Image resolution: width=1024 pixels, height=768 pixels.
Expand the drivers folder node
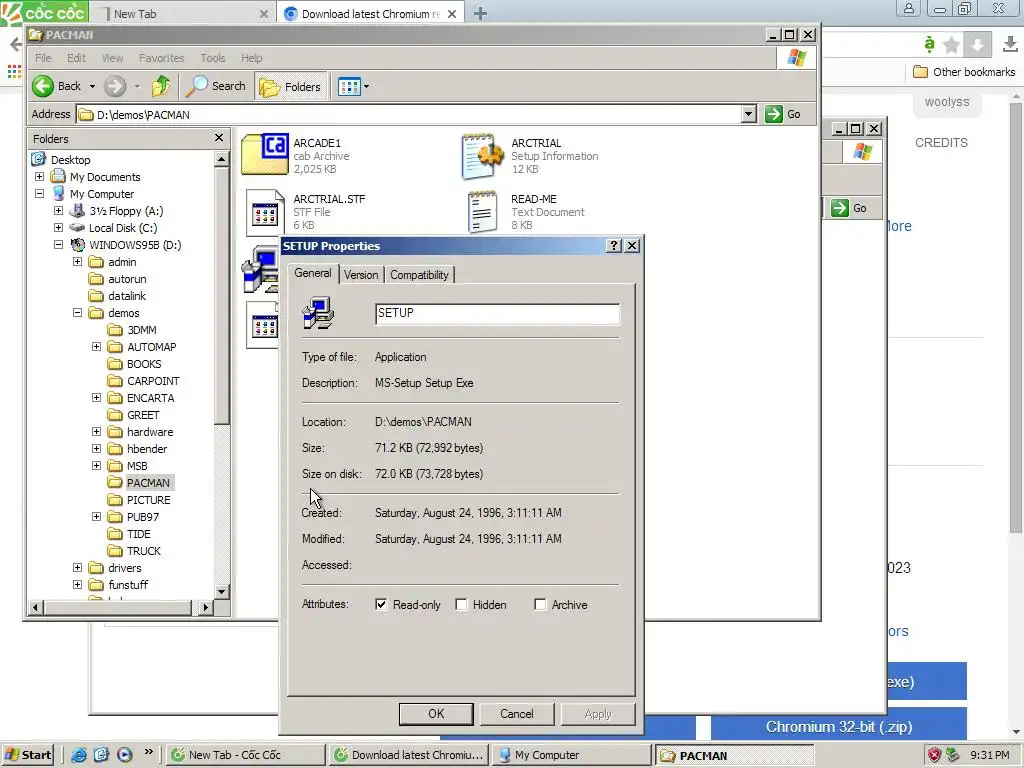click(77, 567)
